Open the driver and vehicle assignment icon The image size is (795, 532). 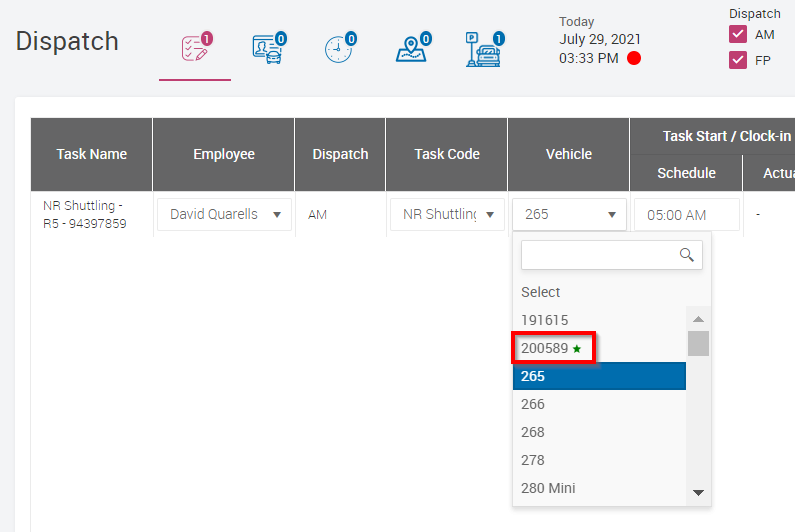tap(269, 48)
